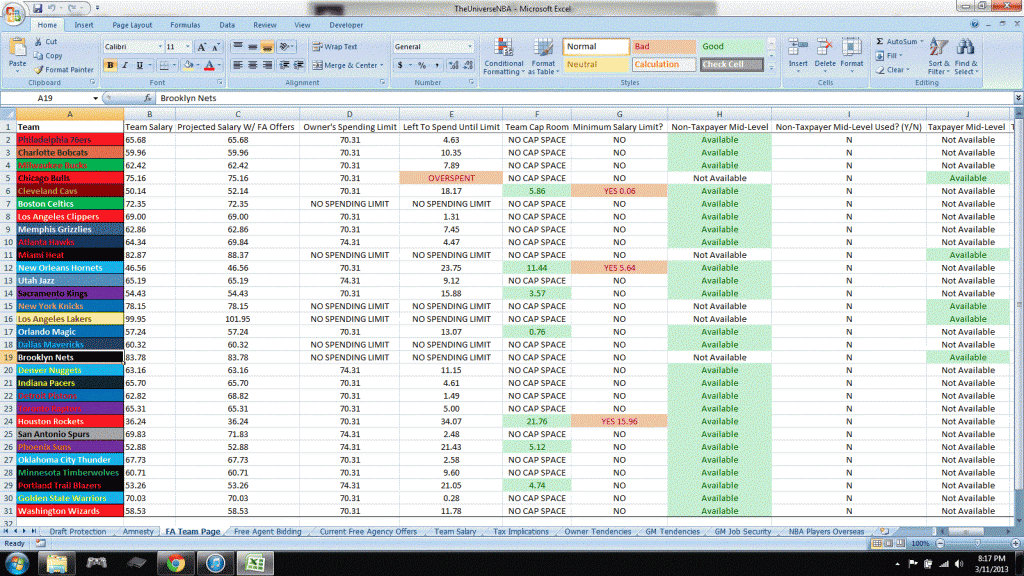
Task: Open the font name Calibri dropdown
Action: coord(160,47)
